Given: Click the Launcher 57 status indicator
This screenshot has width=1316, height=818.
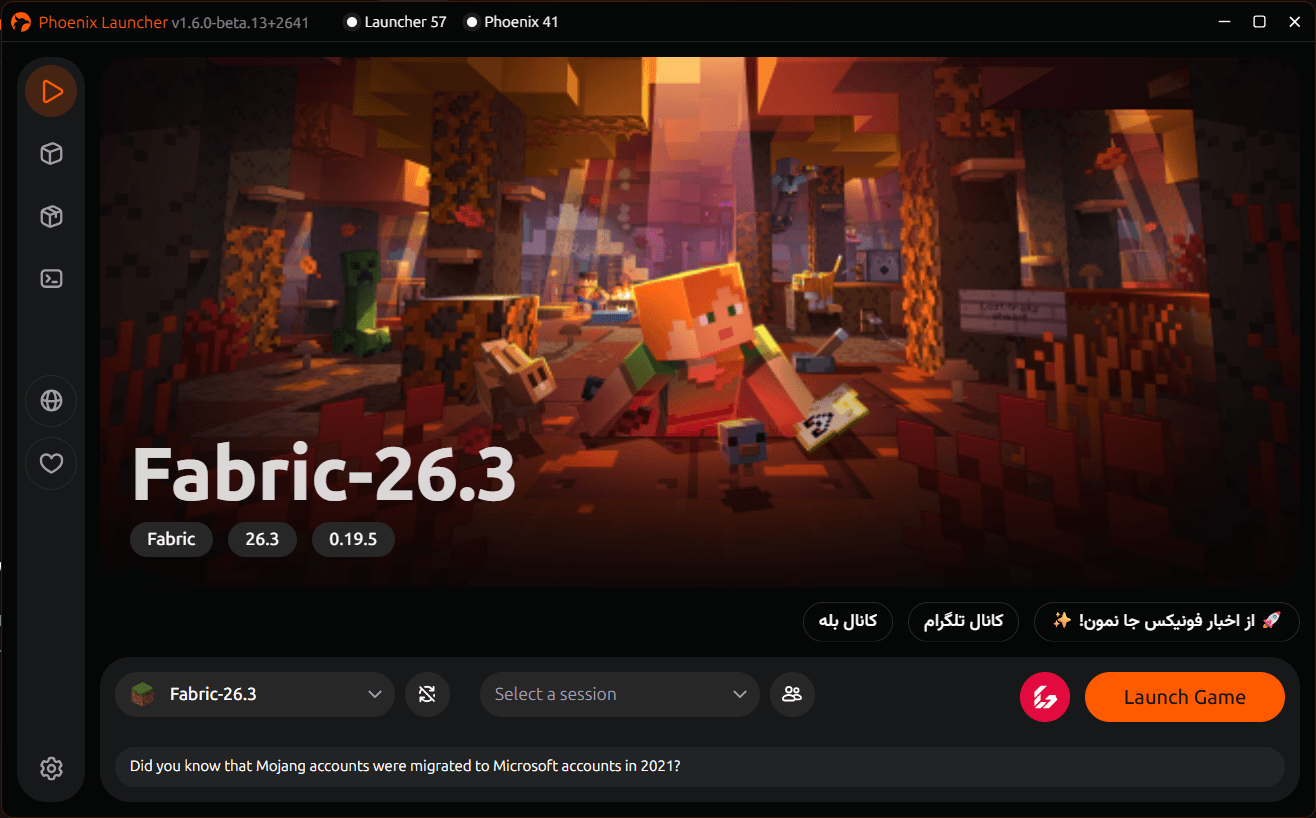Looking at the screenshot, I should coord(396,22).
